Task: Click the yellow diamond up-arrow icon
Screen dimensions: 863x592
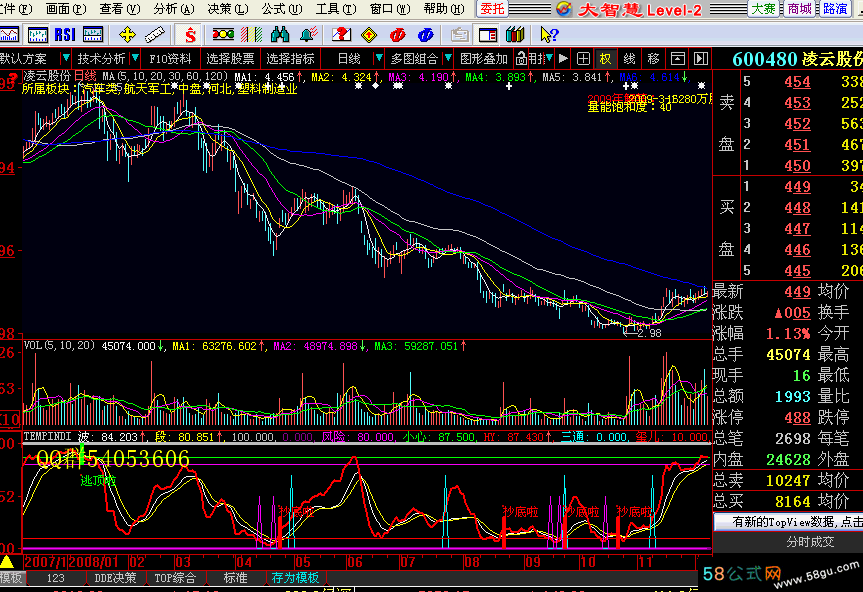Action: [x=369, y=35]
